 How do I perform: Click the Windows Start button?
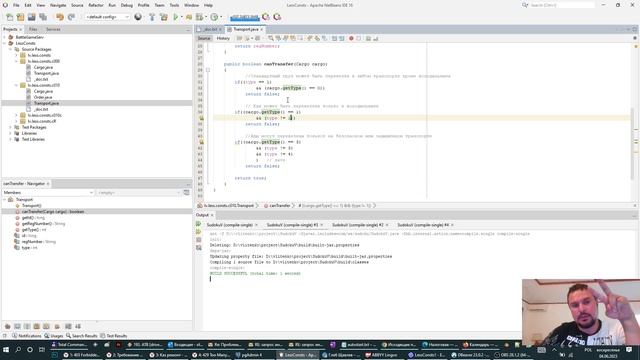pyautogui.click(x=6, y=350)
